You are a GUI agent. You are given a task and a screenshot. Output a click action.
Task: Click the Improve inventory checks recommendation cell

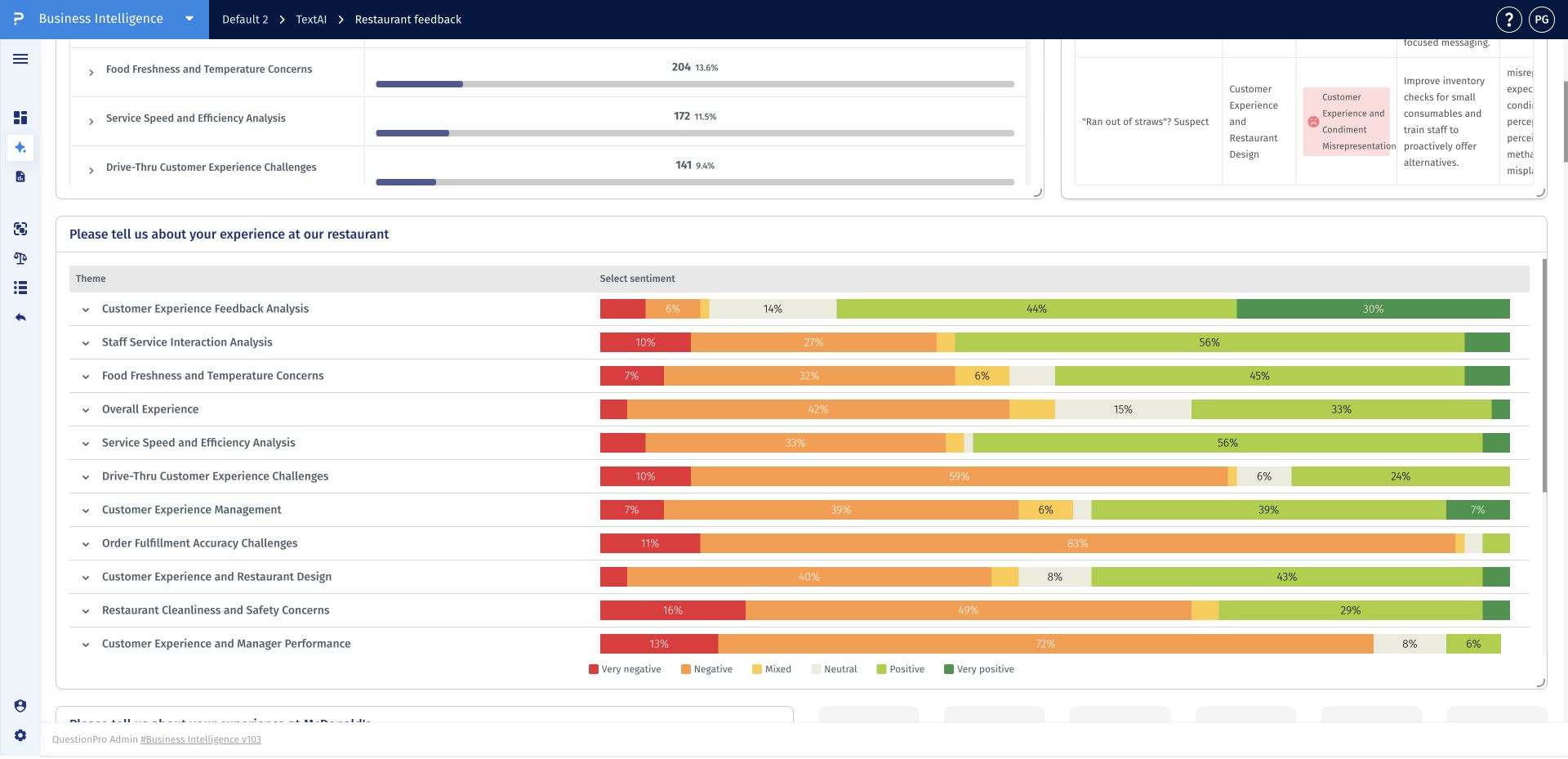[x=1448, y=122]
